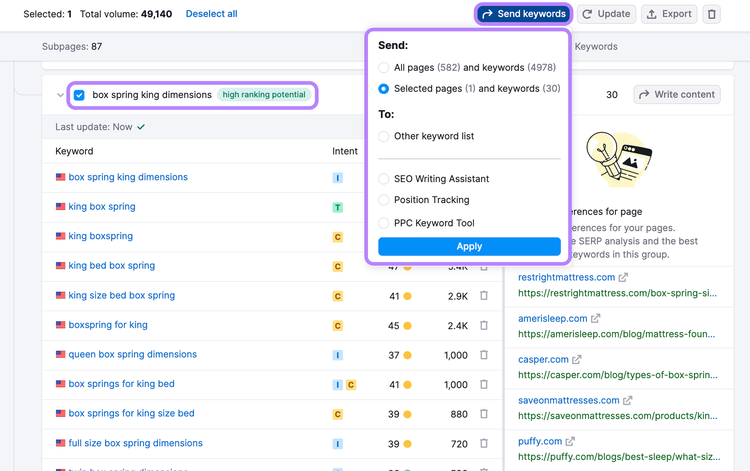Delete the 'boxspring for king' keyword row
This screenshot has height=471, width=750.
[484, 326]
